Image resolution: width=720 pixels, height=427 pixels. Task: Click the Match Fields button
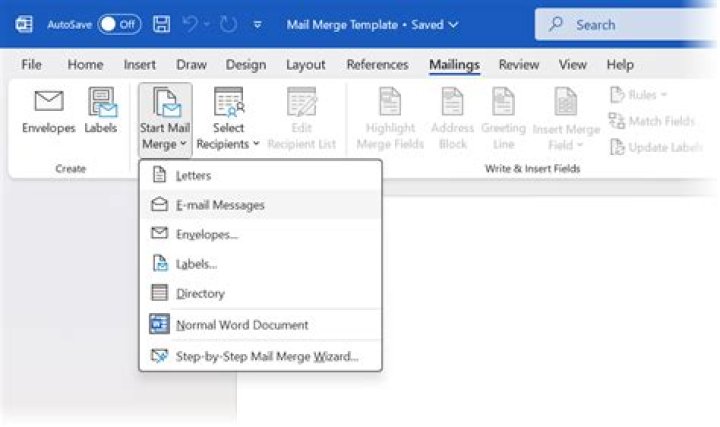(652, 121)
